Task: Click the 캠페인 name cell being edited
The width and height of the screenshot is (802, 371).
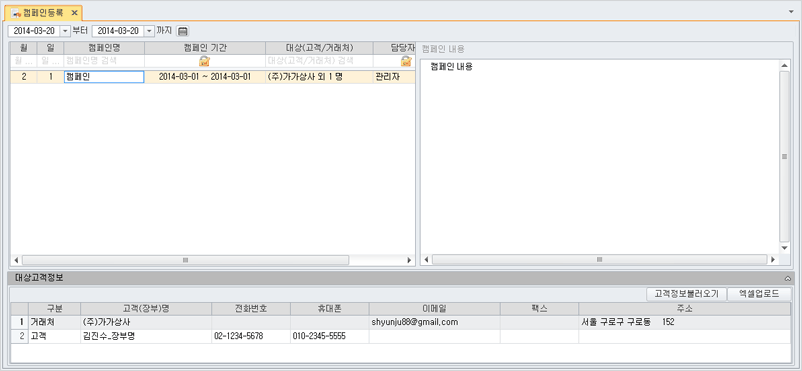Action: [x=104, y=77]
